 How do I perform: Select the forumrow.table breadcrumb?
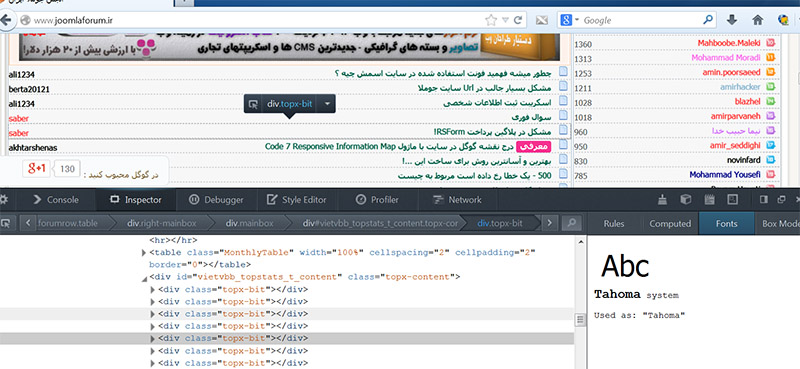(68, 223)
